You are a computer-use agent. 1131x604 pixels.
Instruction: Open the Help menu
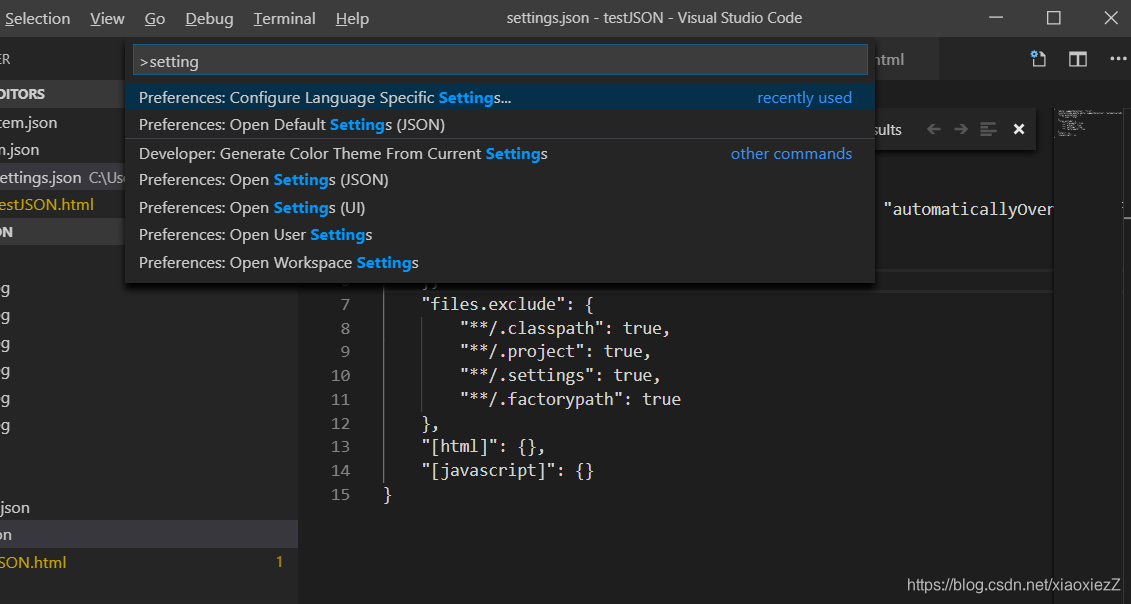[x=352, y=18]
